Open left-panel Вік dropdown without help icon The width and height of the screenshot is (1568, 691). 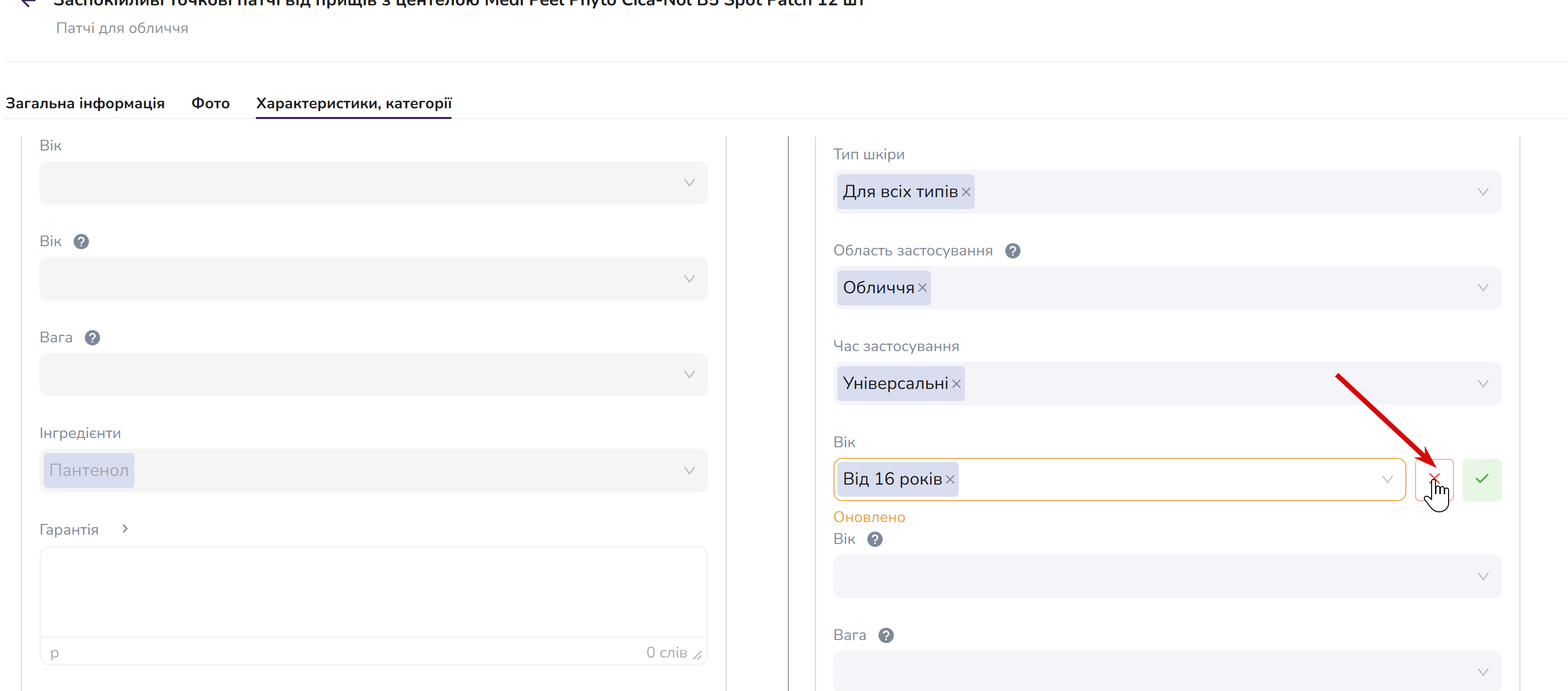point(373,183)
